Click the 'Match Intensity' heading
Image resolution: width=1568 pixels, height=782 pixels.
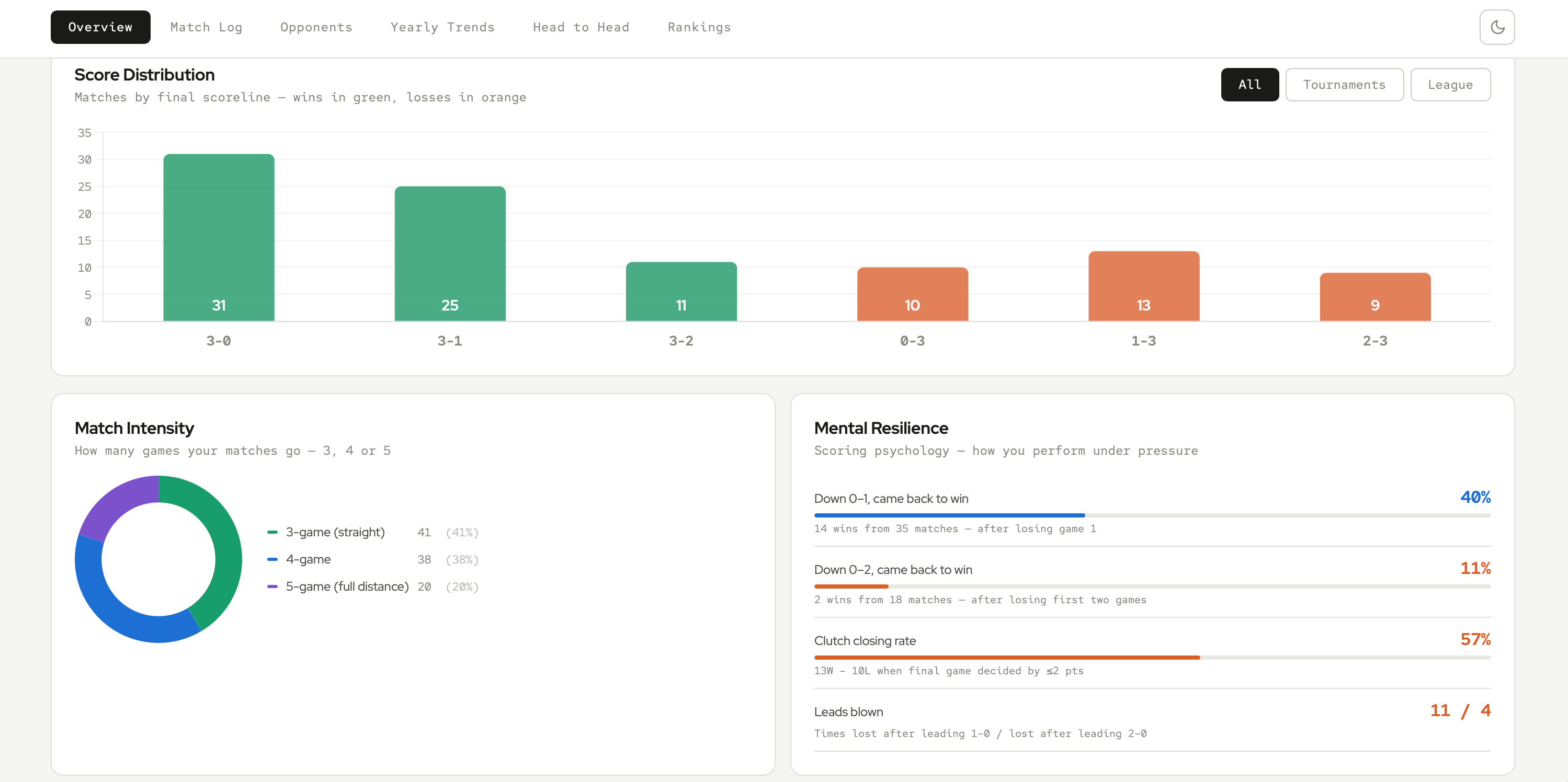click(134, 429)
